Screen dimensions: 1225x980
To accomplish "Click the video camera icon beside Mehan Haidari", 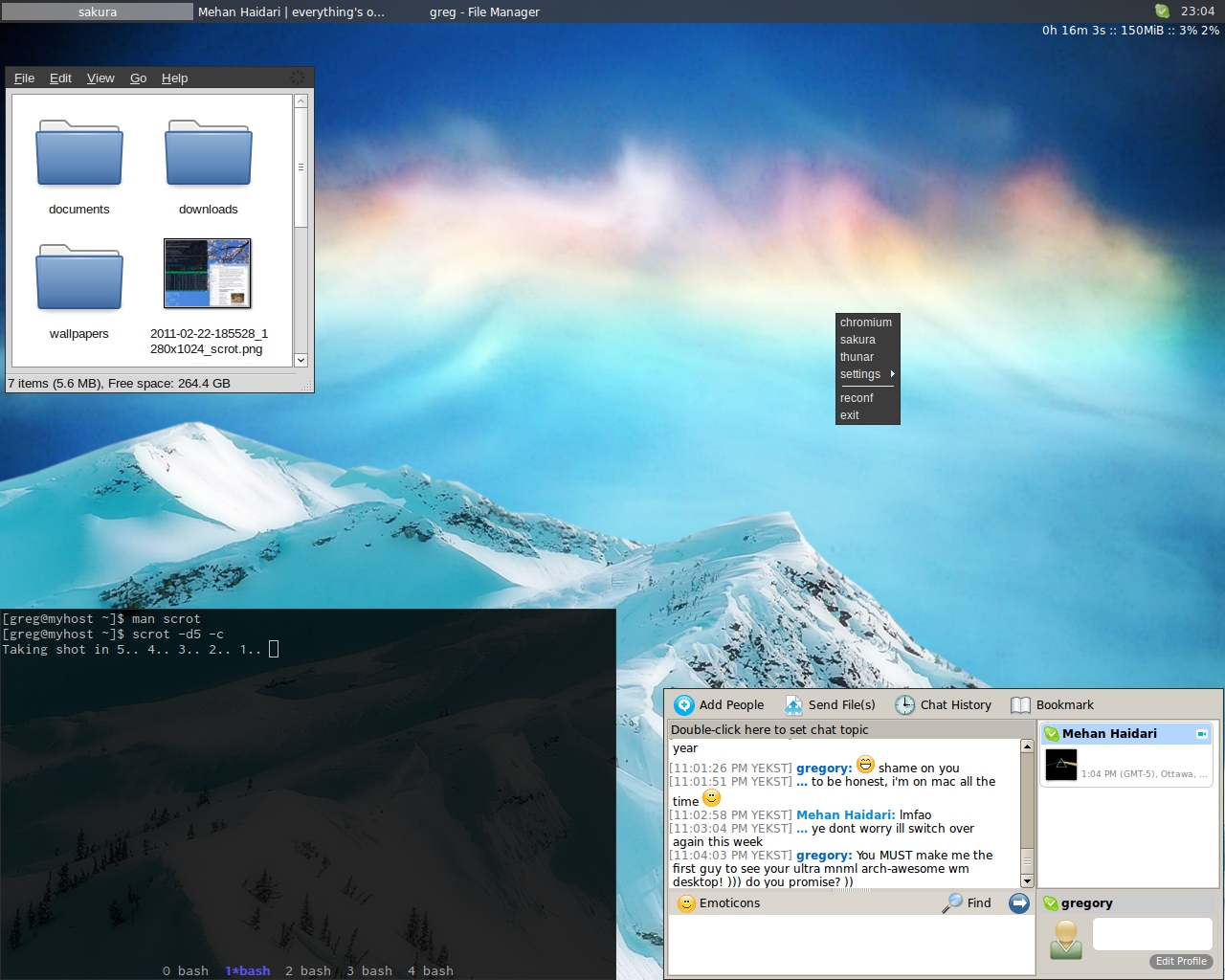I will (1202, 734).
